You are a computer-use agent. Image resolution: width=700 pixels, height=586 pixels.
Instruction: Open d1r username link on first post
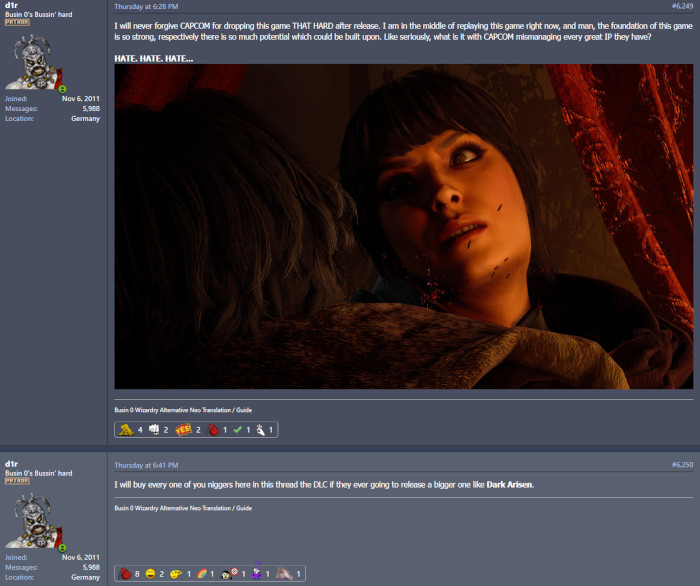[x=11, y=5]
